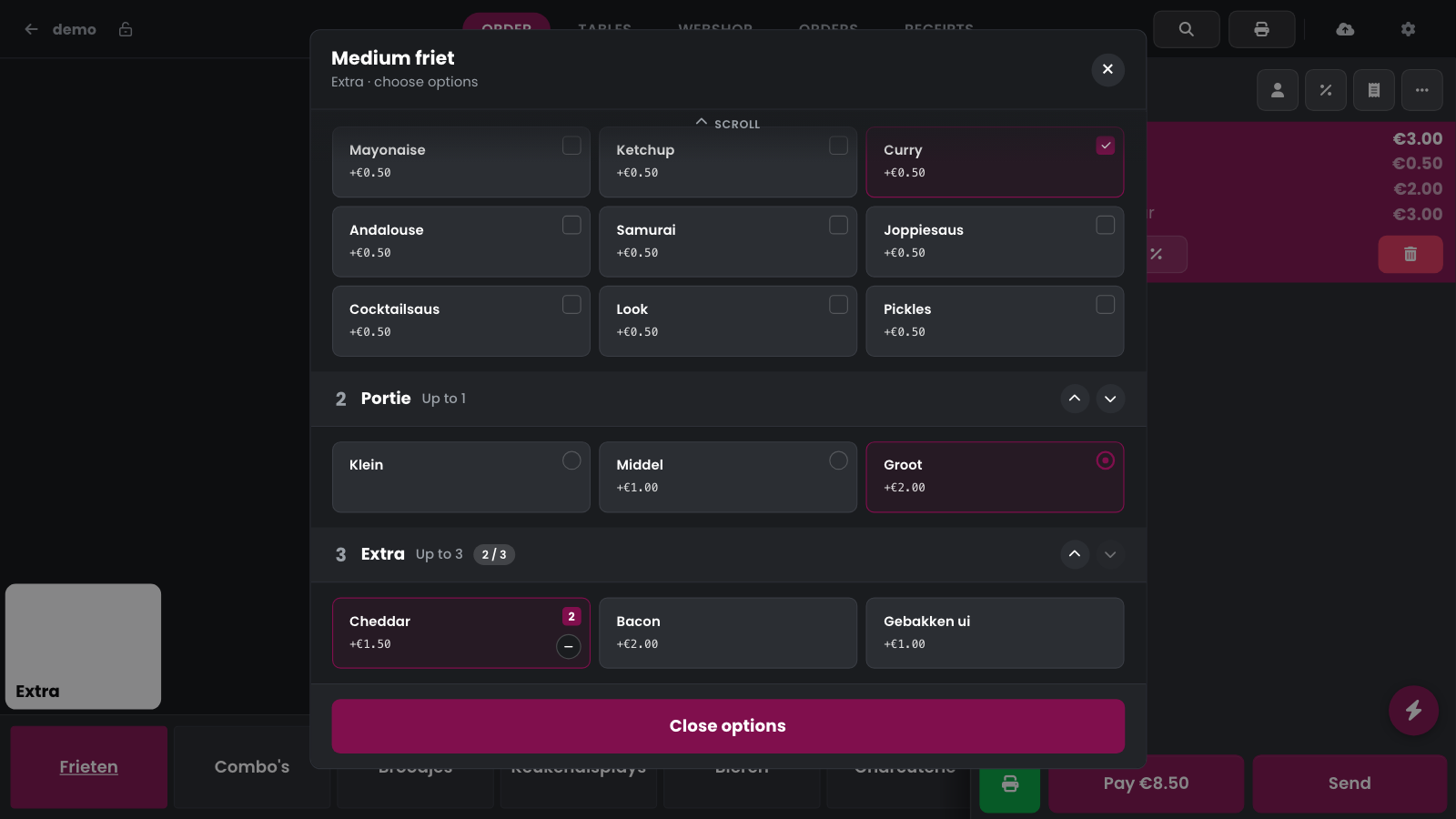Image resolution: width=1456 pixels, height=819 pixels.
Task: Close the Medium friet dialog with X
Action: tap(1107, 69)
